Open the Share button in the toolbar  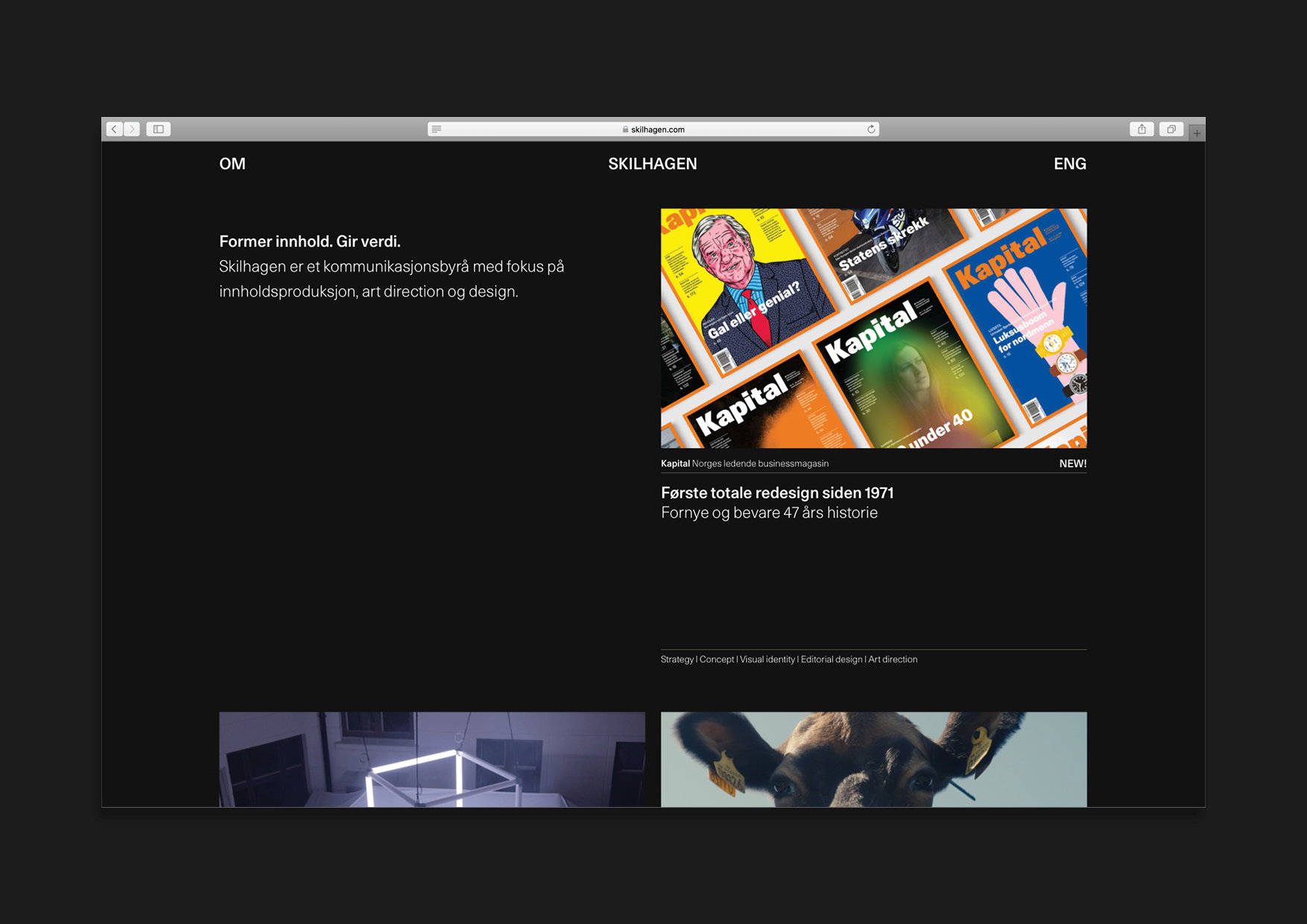click(x=1142, y=129)
